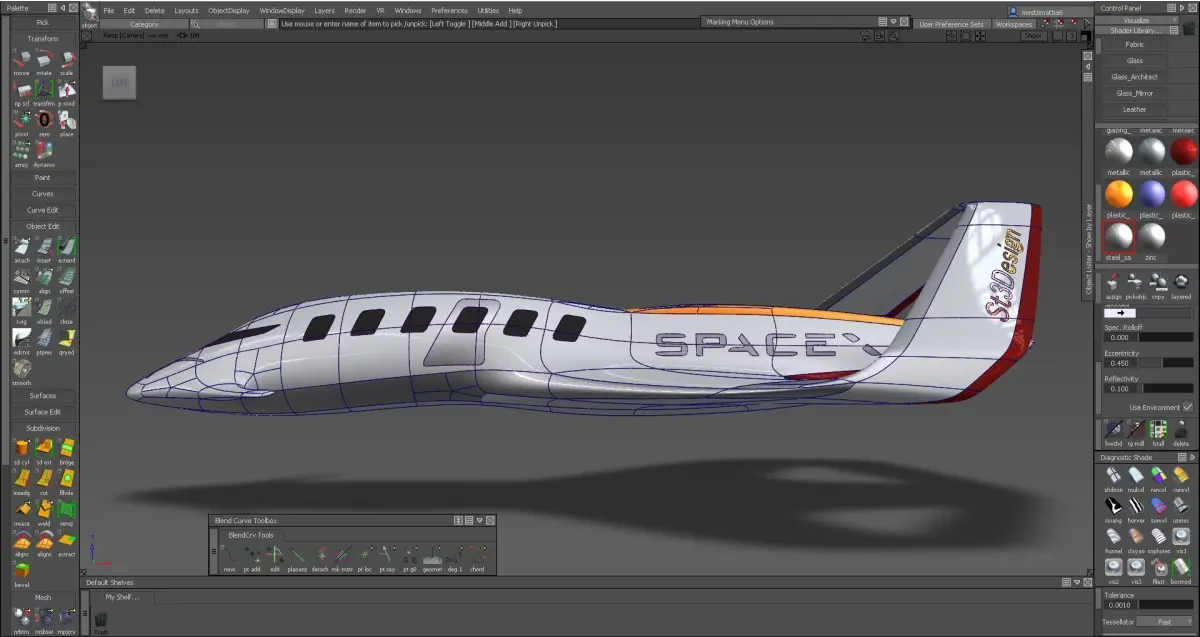Screen dimensions: 1200x637
Task: Open User Preference Sets
Action: click(951, 24)
